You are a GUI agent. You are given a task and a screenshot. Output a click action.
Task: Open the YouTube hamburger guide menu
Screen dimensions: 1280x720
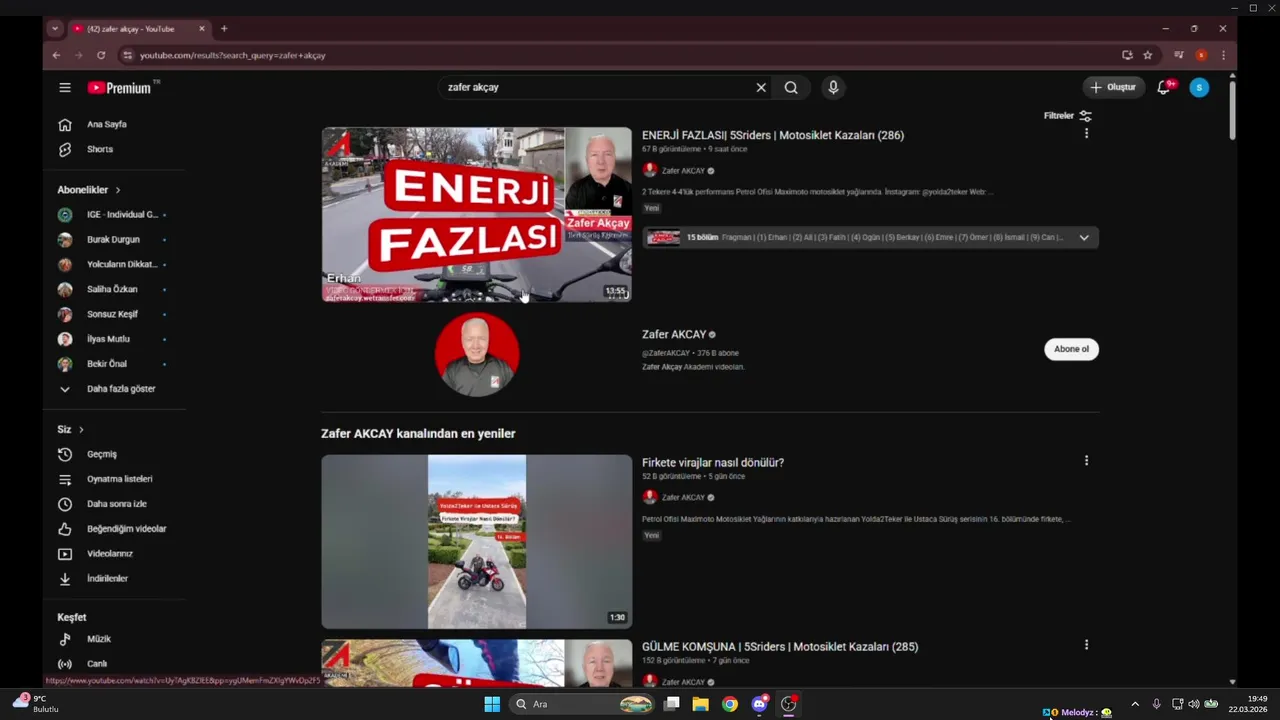65,88
